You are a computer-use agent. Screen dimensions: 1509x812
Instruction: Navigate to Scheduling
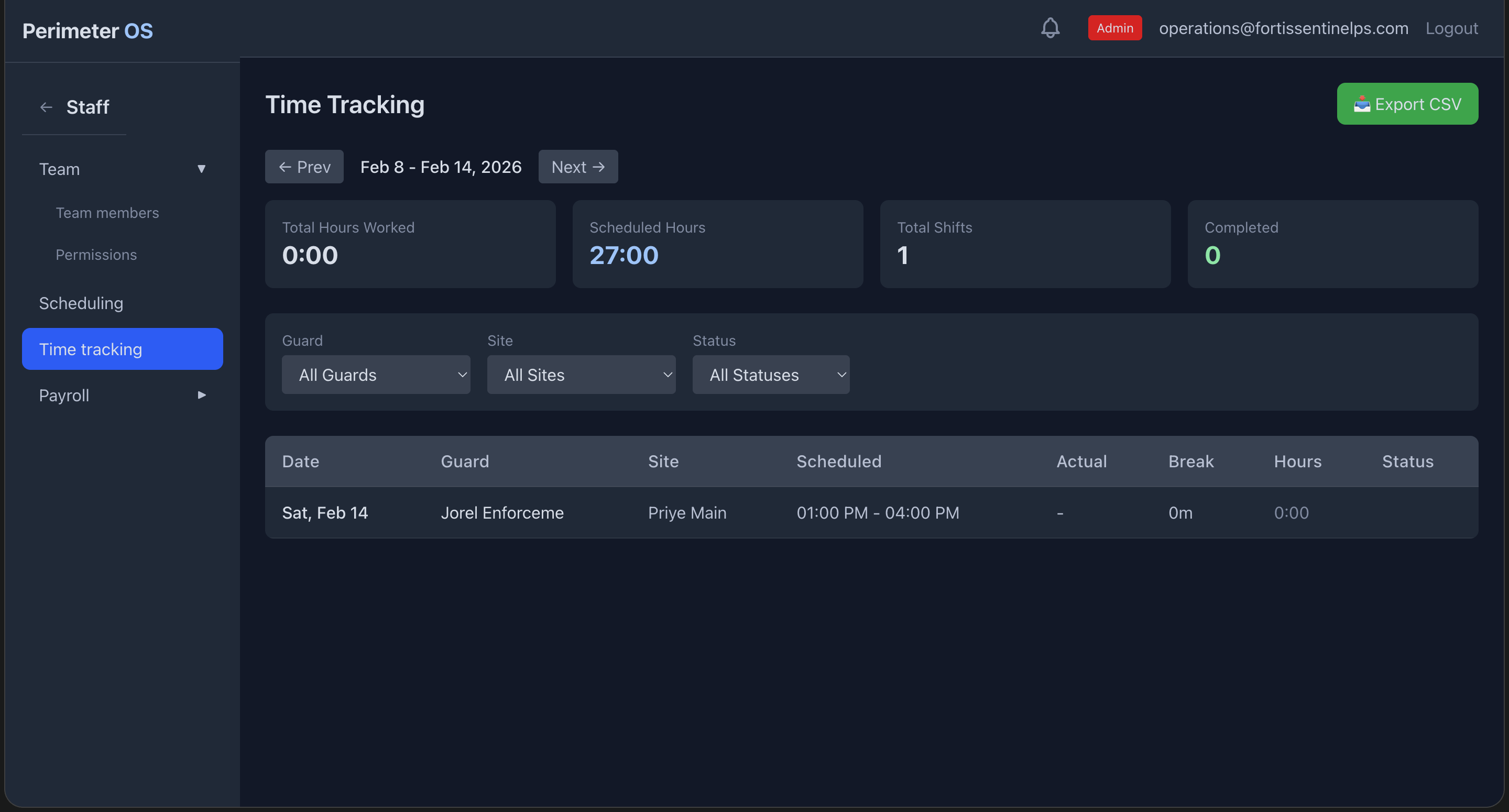(81, 303)
